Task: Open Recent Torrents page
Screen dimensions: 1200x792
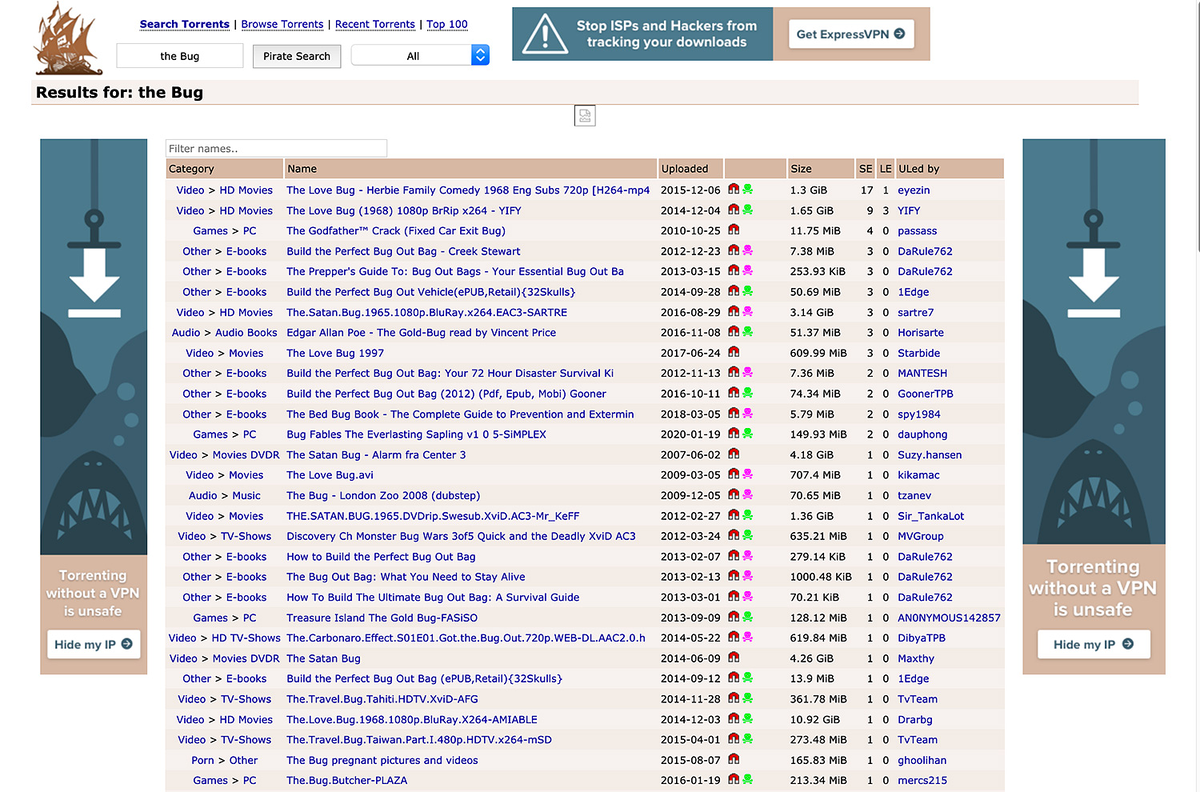Action: tap(375, 24)
